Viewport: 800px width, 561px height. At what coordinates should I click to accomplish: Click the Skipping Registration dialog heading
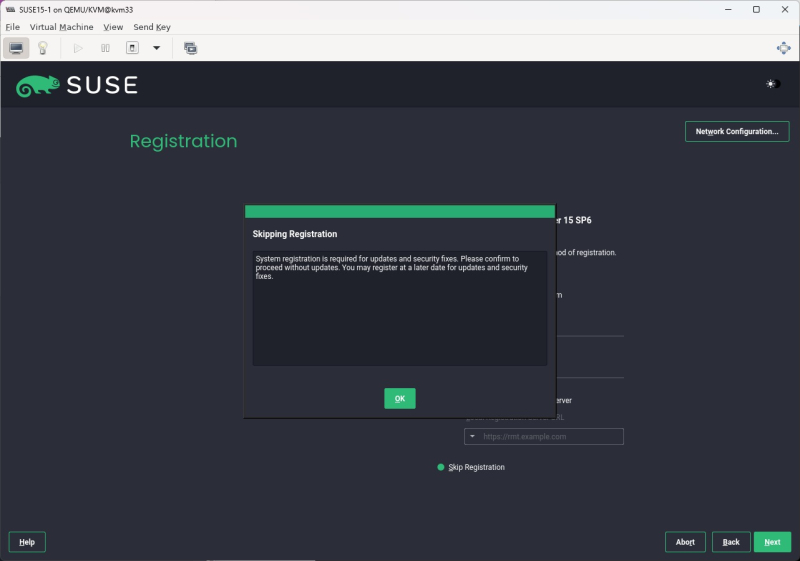pos(294,234)
